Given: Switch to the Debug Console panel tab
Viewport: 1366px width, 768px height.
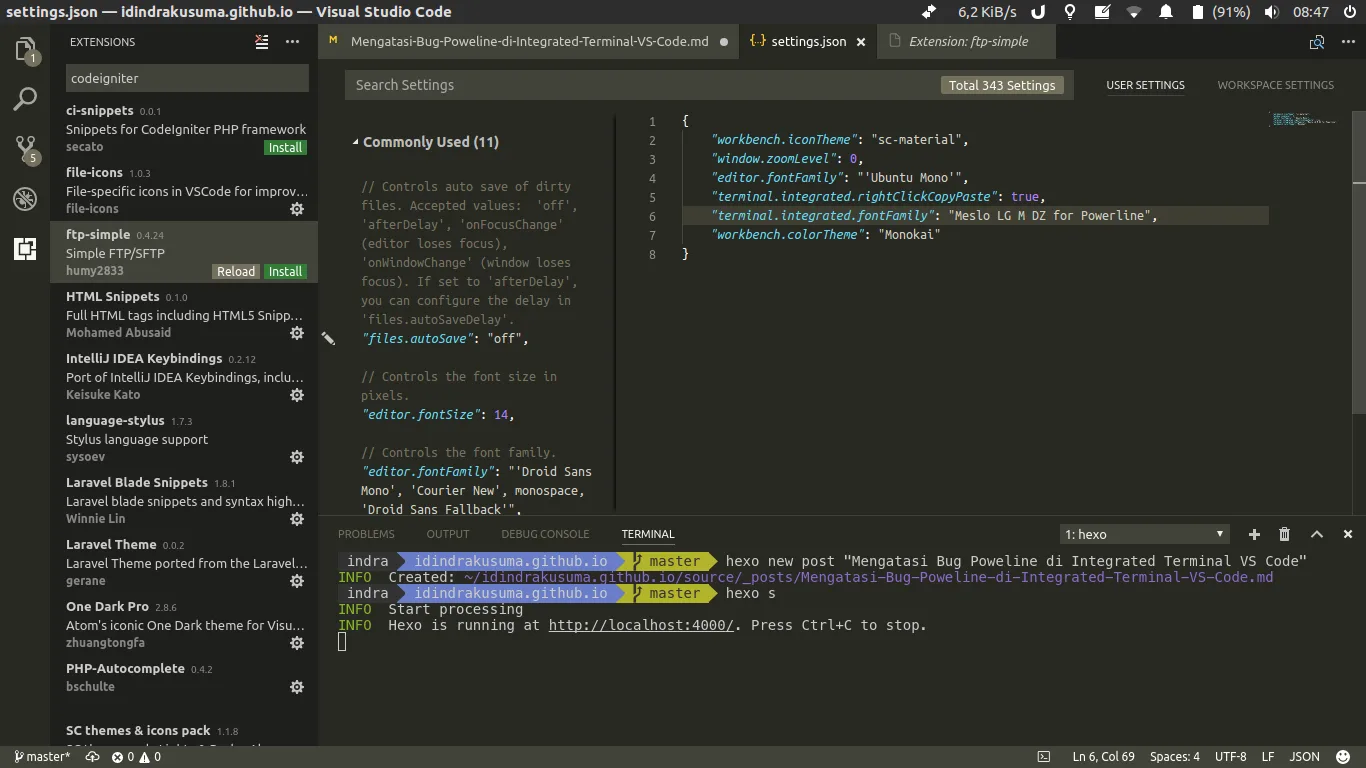Looking at the screenshot, I should [x=545, y=534].
